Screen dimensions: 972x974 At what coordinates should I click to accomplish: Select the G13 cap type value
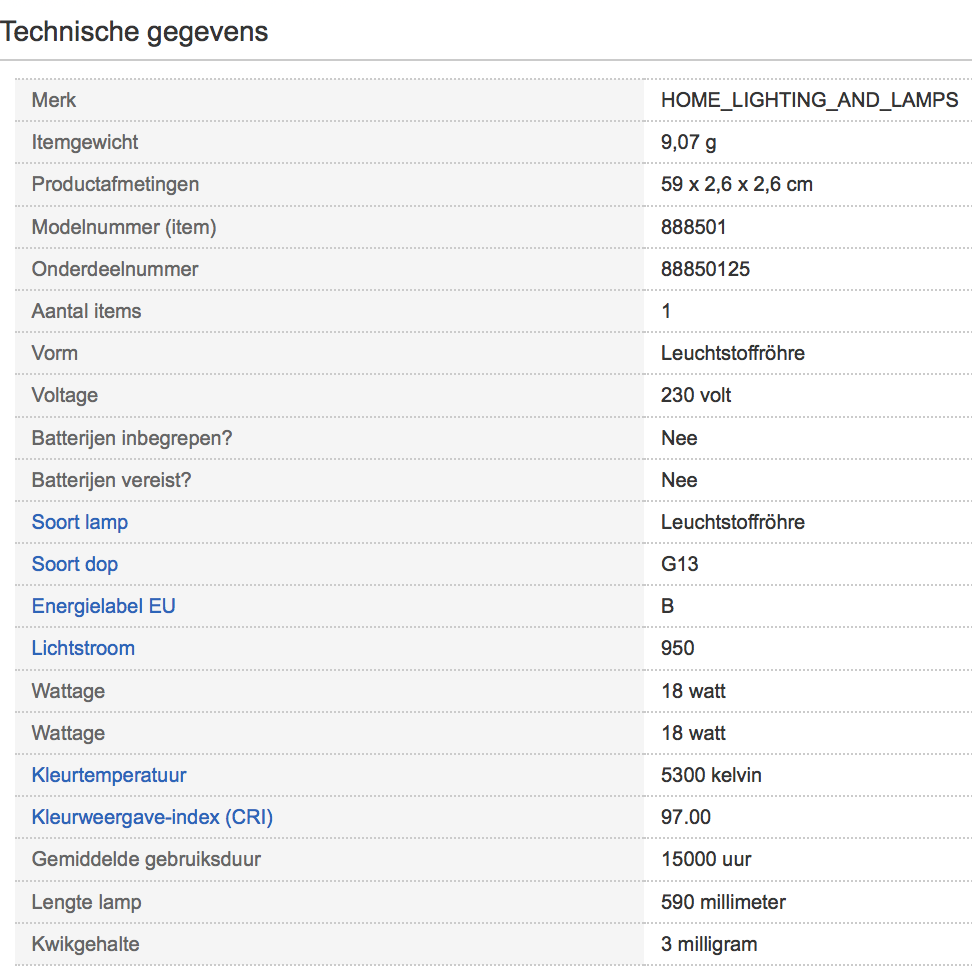(x=679, y=564)
